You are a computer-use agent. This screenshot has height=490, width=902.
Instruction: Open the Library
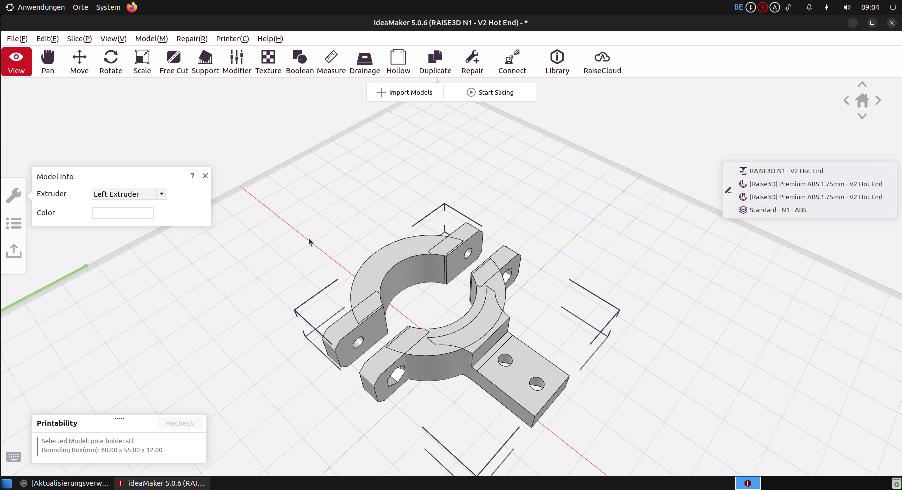[x=557, y=62]
